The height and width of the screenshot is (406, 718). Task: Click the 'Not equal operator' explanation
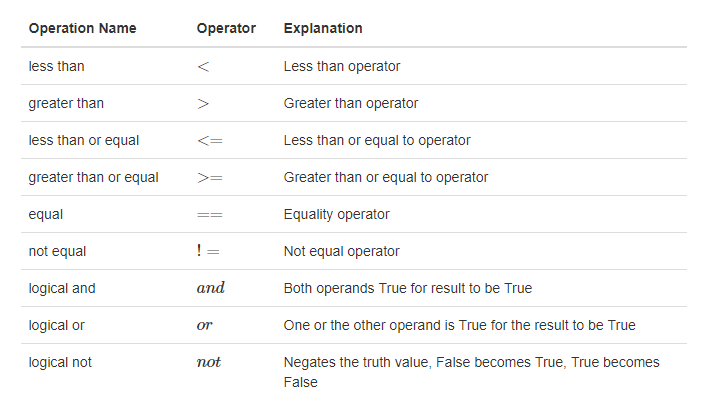coord(341,251)
